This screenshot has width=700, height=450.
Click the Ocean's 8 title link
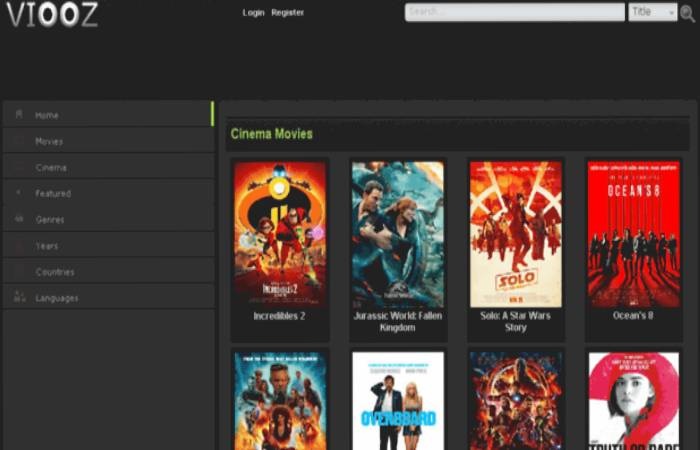coord(633,315)
